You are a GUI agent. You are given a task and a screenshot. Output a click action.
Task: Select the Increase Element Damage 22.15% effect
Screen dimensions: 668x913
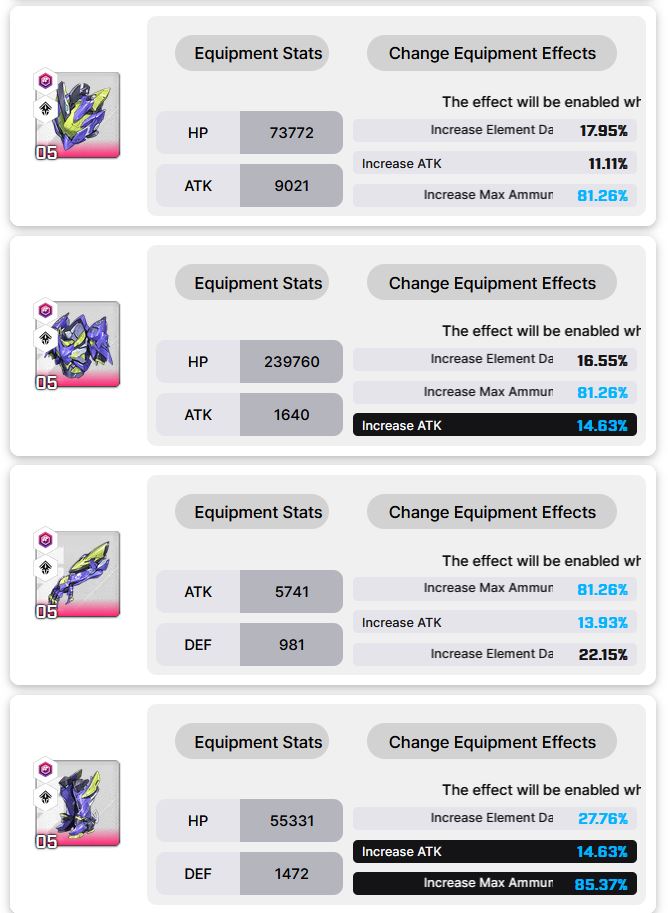point(494,654)
